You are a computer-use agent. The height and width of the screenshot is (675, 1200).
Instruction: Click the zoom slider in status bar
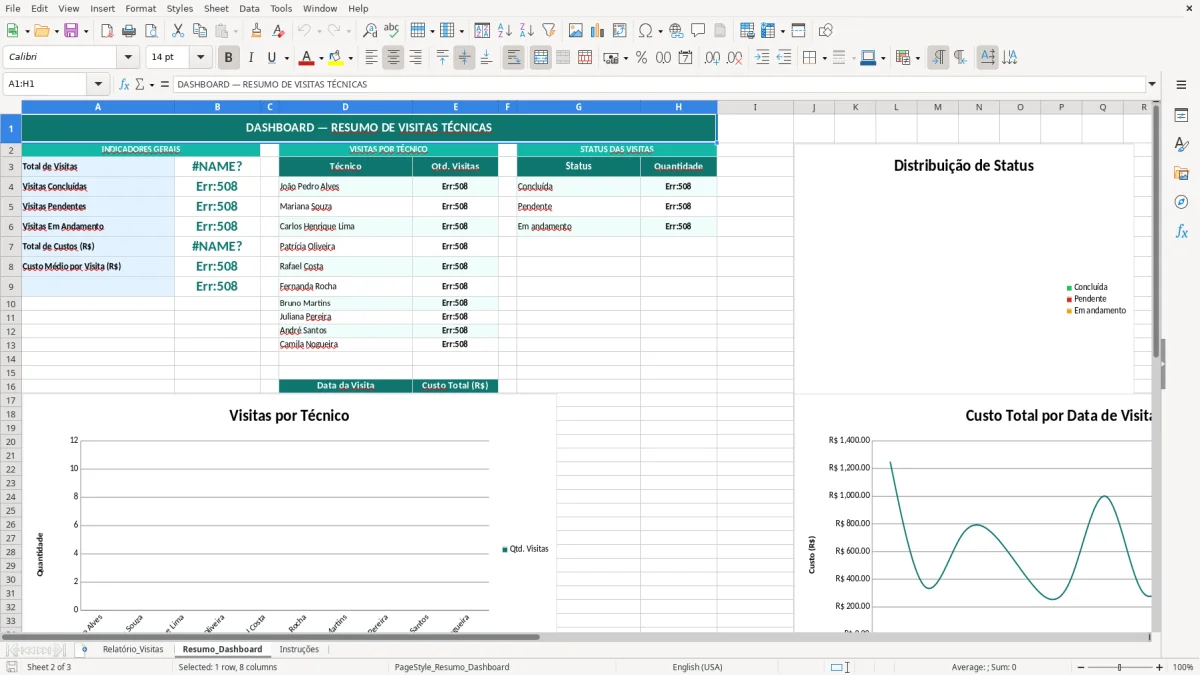pyautogui.click(x=1120, y=667)
